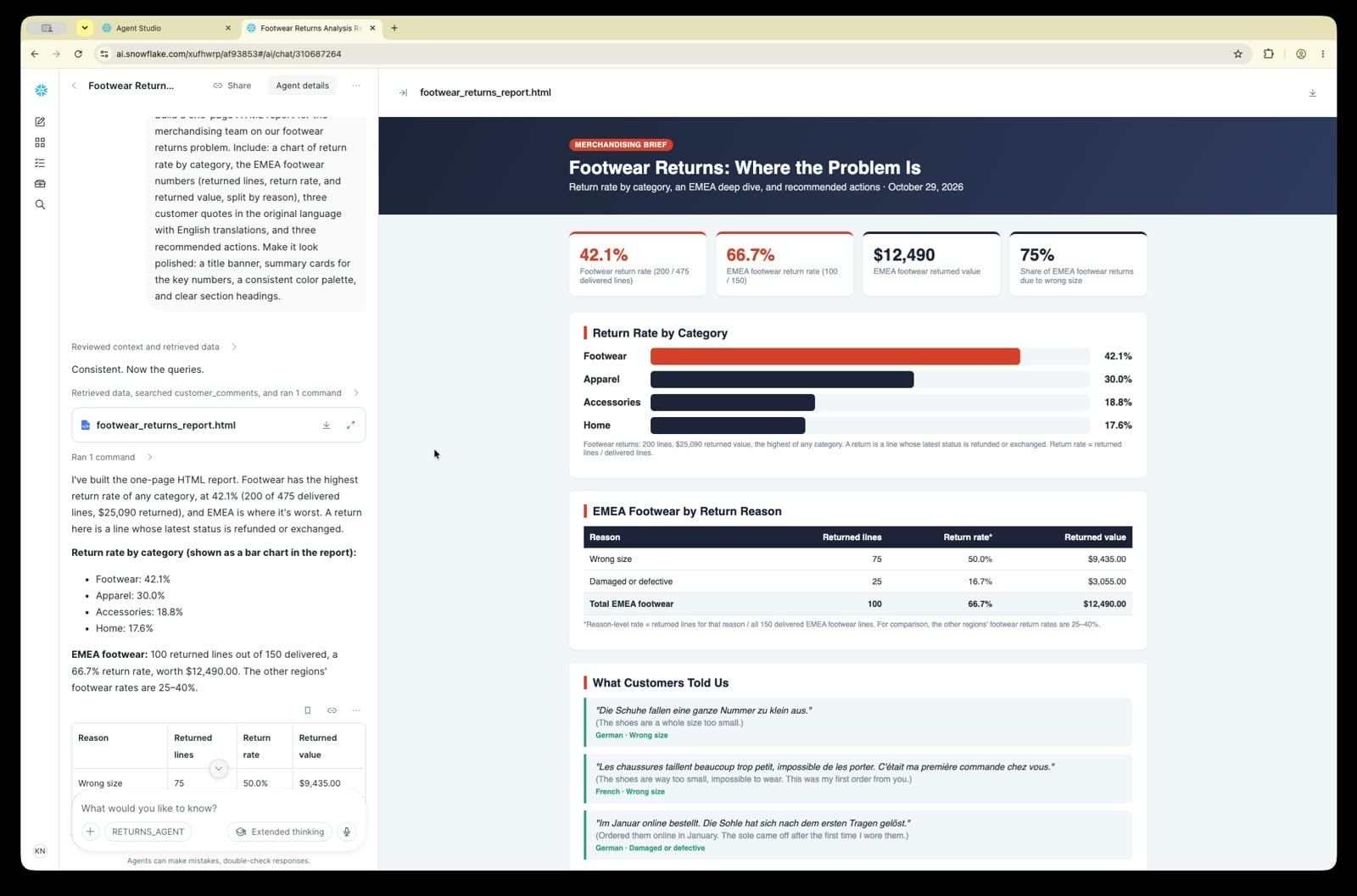Open the checklist icon in the left sidebar
Screen dimensions: 1357x896
pyautogui.click(x=40, y=163)
